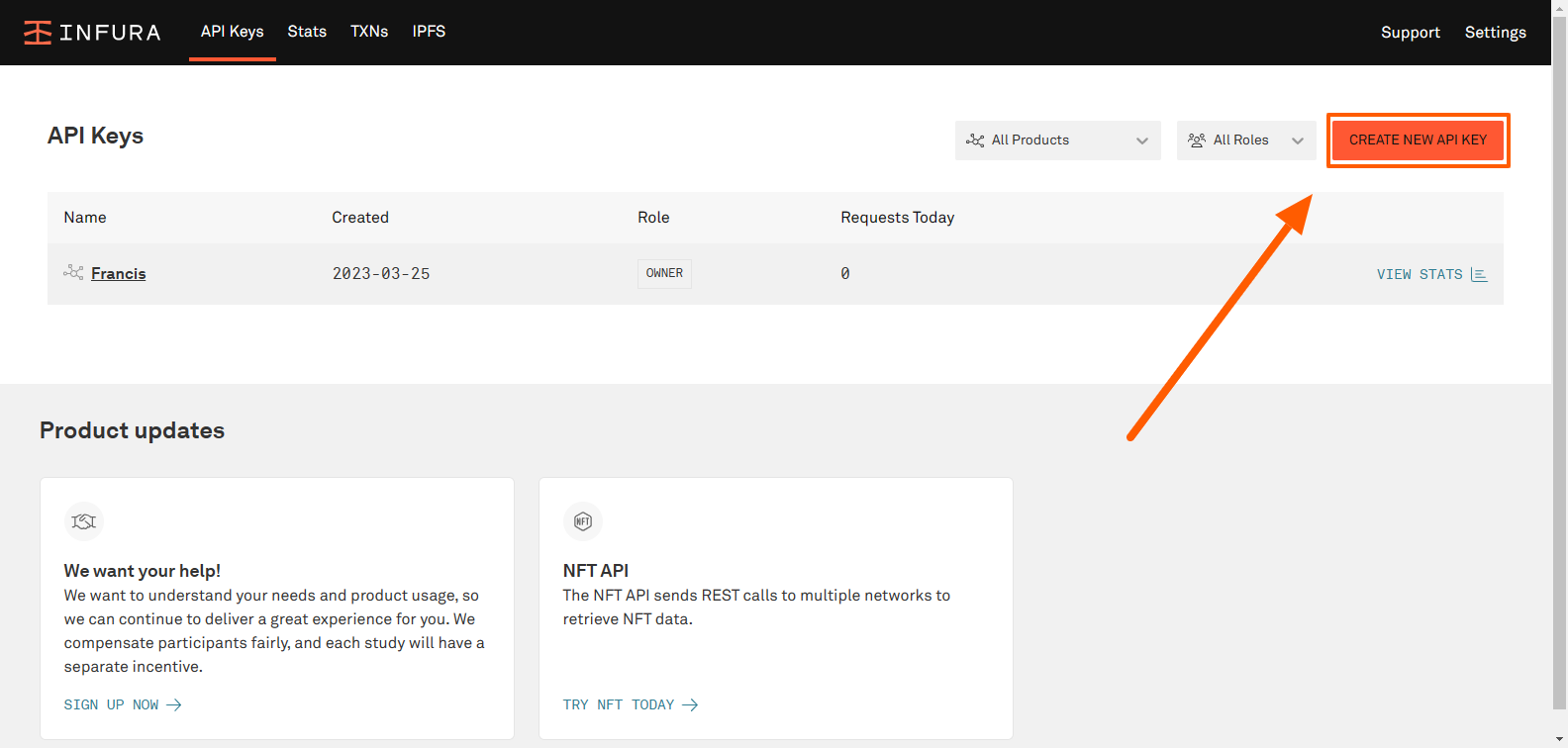Expand the All Products dropdown
The width and height of the screenshot is (1568, 748).
pos(1057,140)
